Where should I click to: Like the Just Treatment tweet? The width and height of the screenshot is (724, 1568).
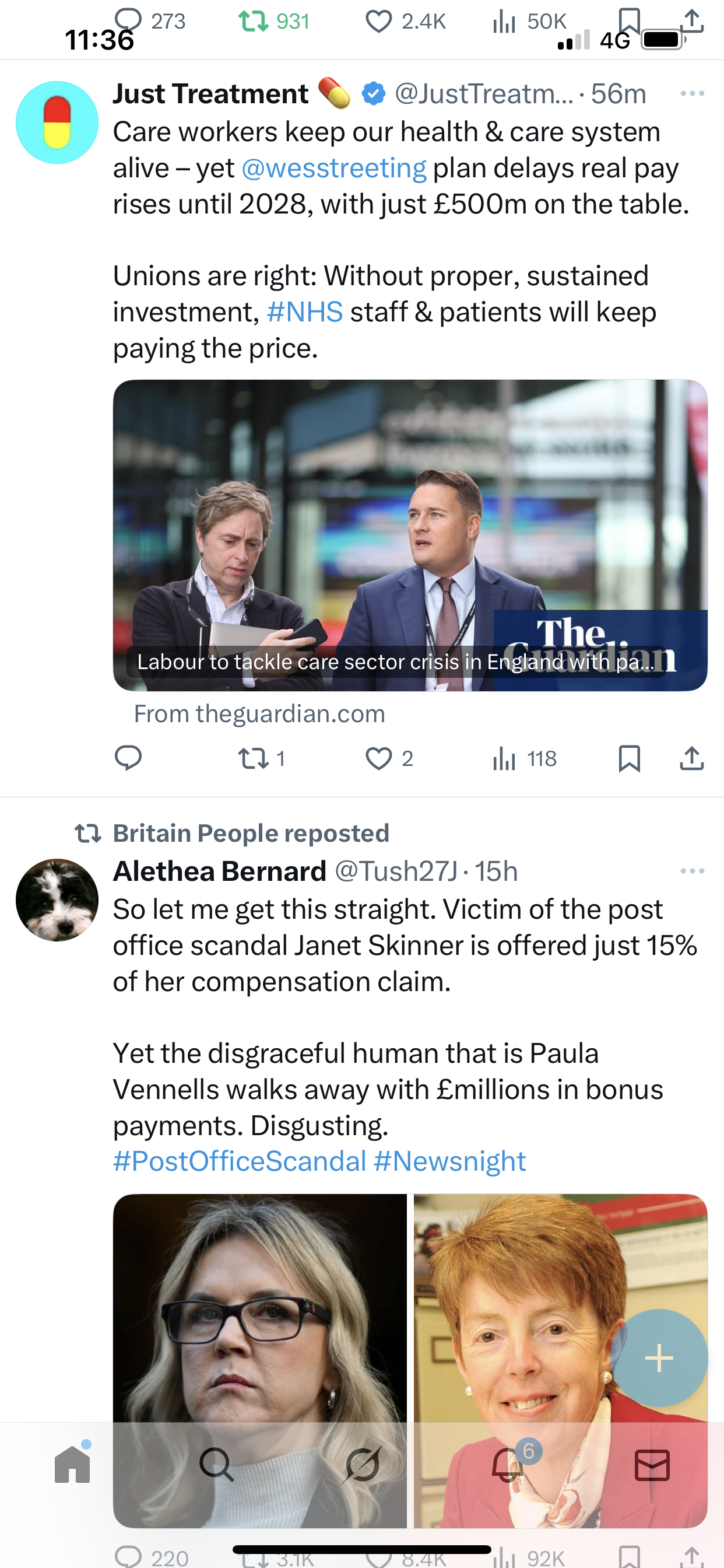pyautogui.click(x=389, y=758)
